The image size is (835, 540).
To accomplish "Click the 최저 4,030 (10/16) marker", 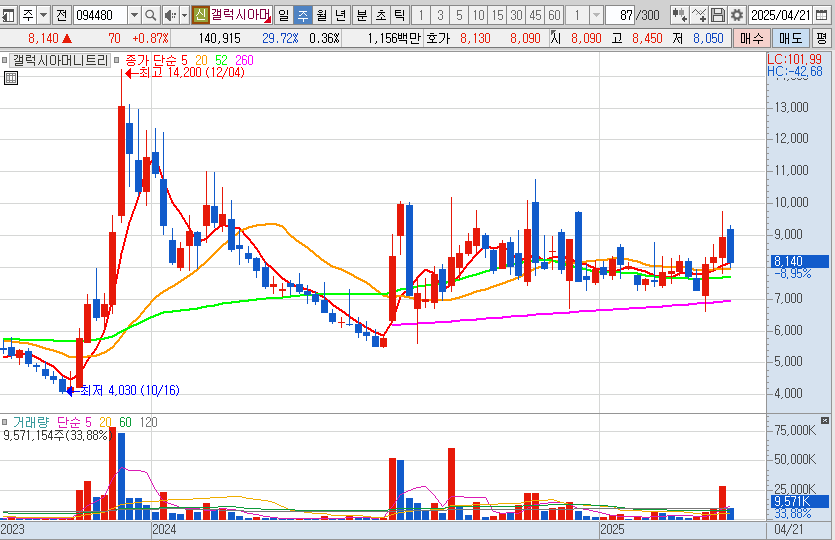I will [x=123, y=390].
